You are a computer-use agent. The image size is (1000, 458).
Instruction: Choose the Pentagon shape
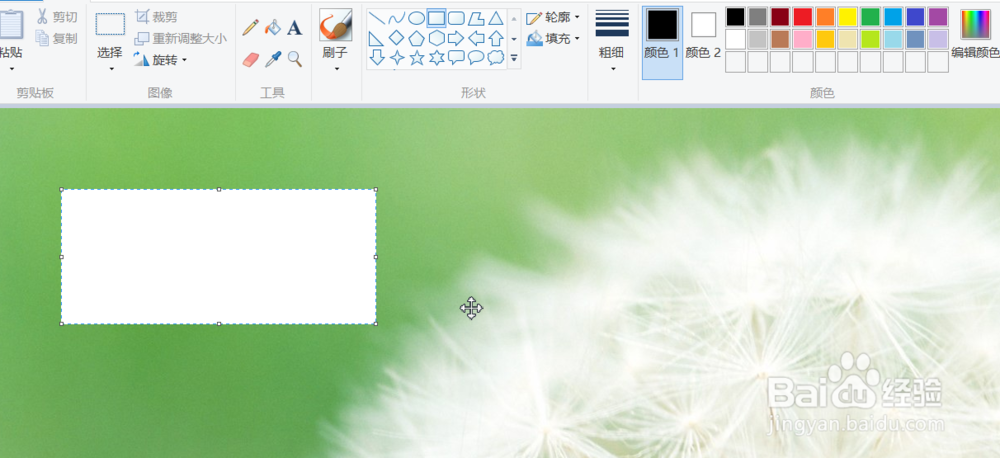(416, 38)
